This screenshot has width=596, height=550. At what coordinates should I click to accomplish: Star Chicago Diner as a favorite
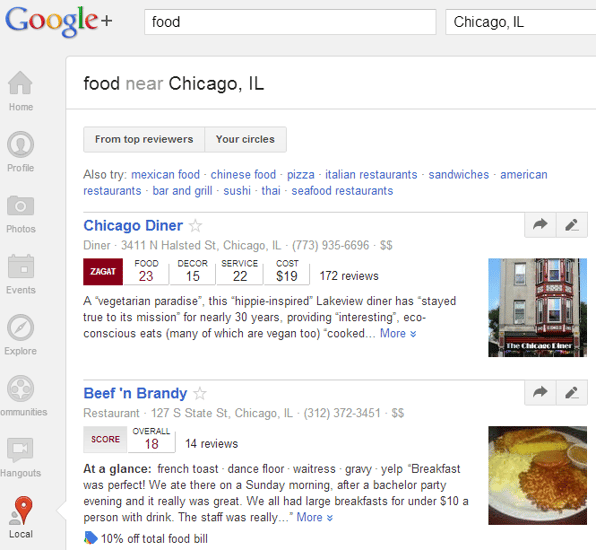click(195, 226)
